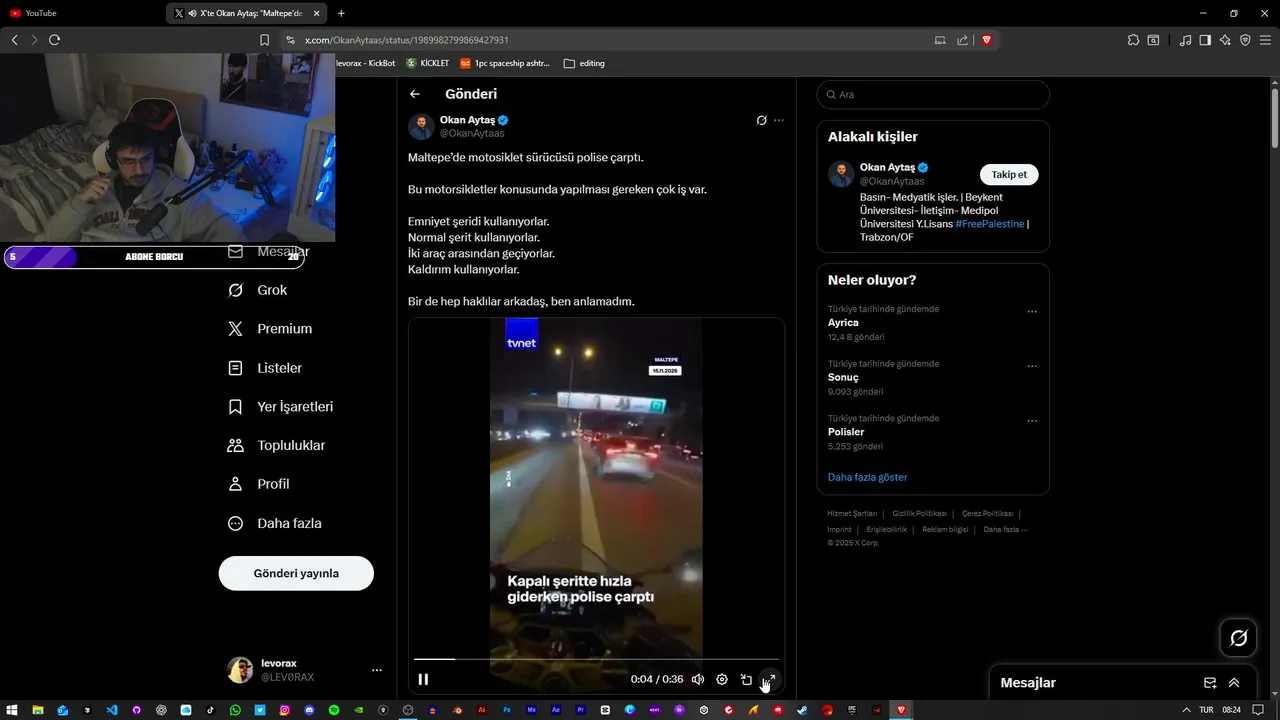Reload the page
The height and width of the screenshot is (720, 1280).
(54, 40)
